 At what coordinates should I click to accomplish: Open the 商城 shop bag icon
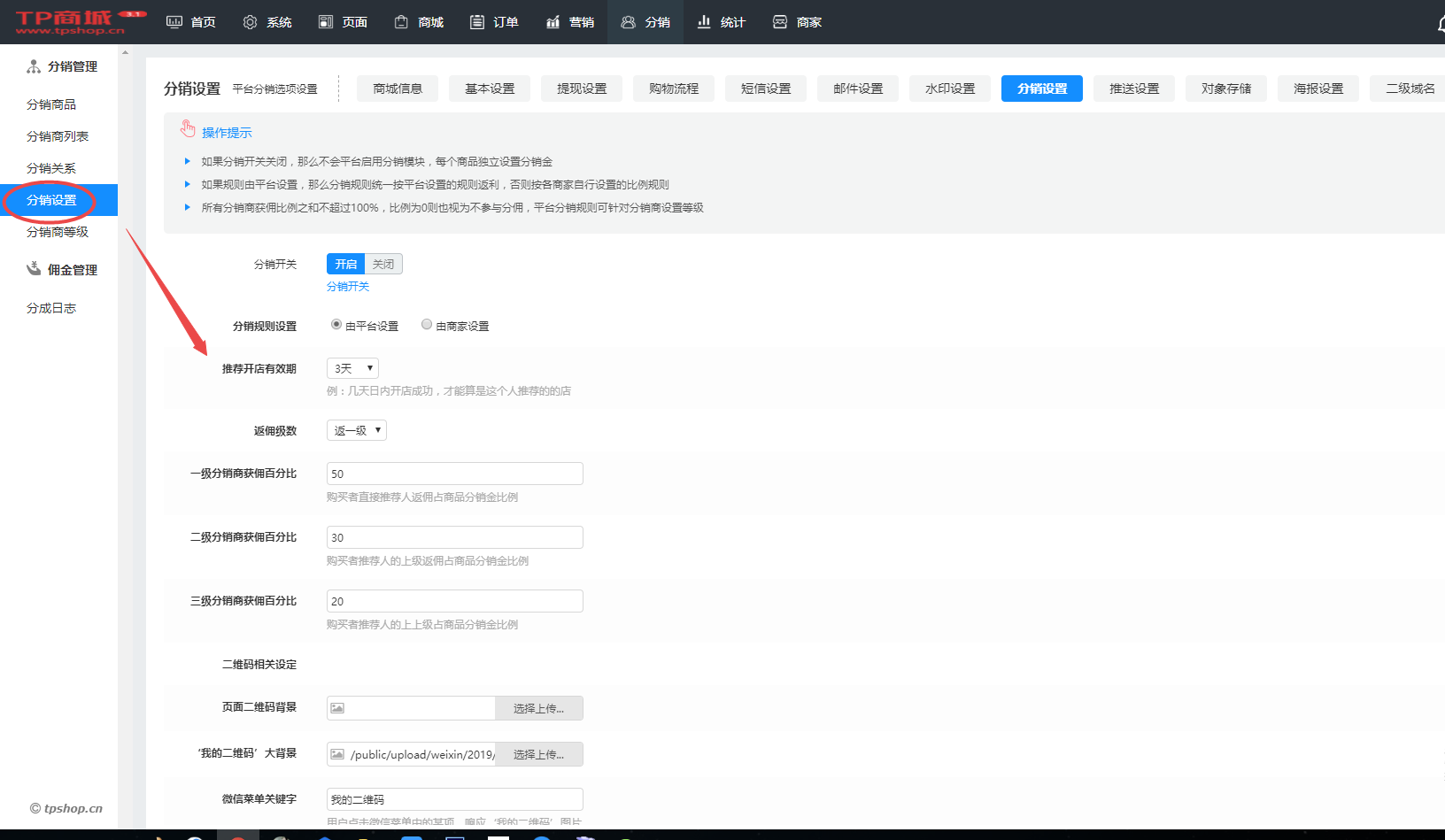tap(401, 22)
